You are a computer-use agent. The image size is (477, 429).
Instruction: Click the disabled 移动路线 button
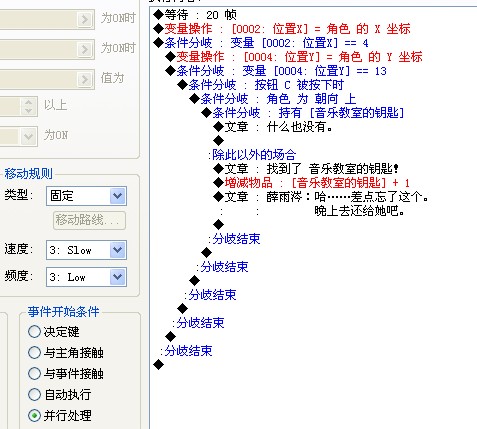point(89,220)
